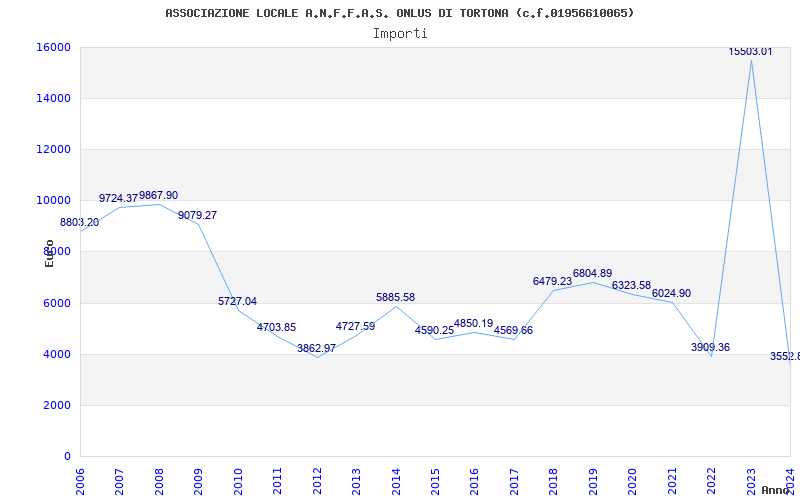Image resolution: width=800 pixels, height=500 pixels.
Task: Click the x-axis year label 2012
Action: (317, 481)
